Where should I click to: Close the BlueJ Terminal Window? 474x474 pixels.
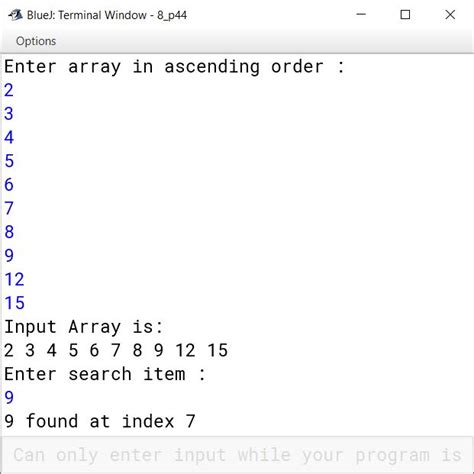tap(450, 15)
